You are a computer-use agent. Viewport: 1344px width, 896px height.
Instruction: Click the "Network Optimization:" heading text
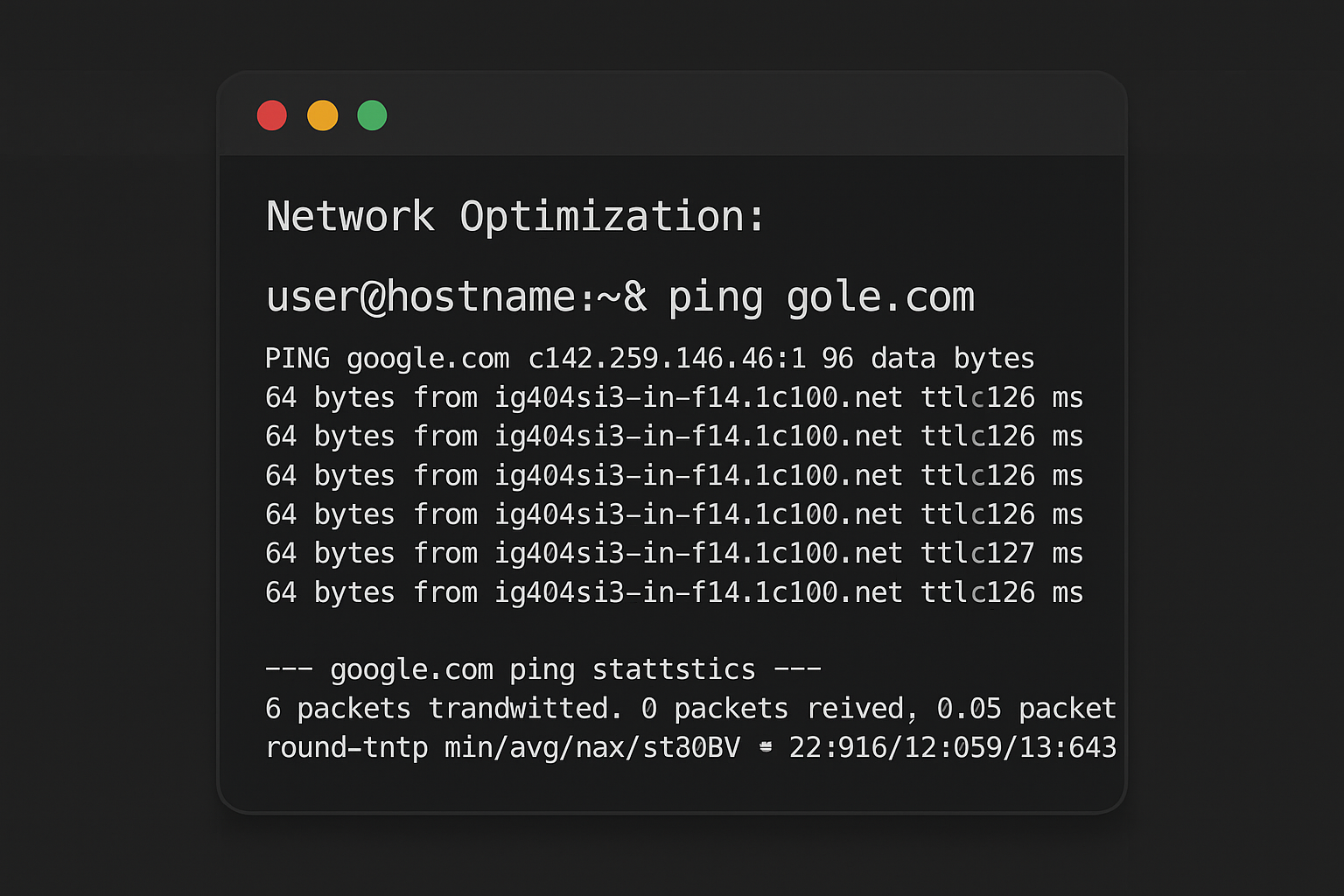pyautogui.click(x=515, y=216)
